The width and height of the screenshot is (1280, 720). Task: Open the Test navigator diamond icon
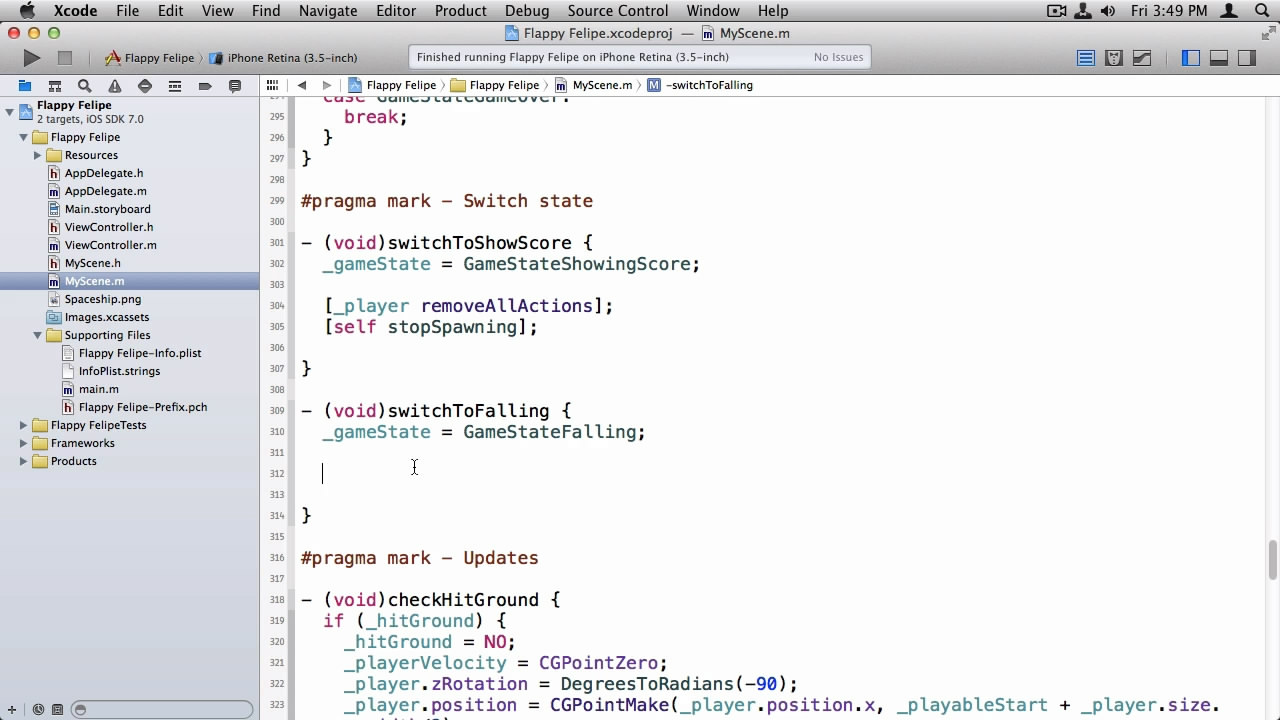(x=145, y=86)
